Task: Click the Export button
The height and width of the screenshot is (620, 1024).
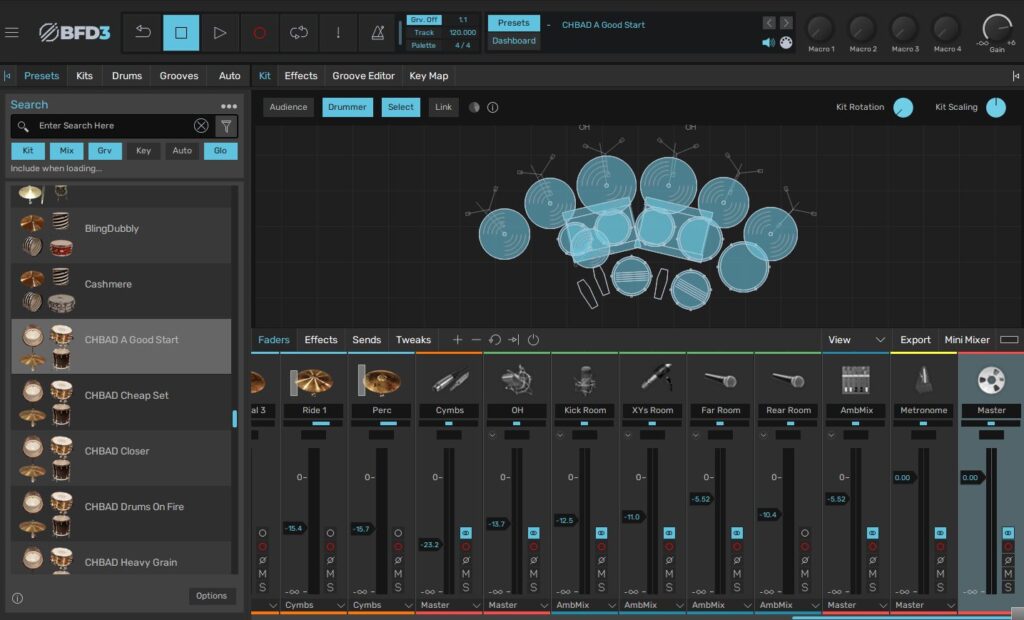Action: [915, 340]
